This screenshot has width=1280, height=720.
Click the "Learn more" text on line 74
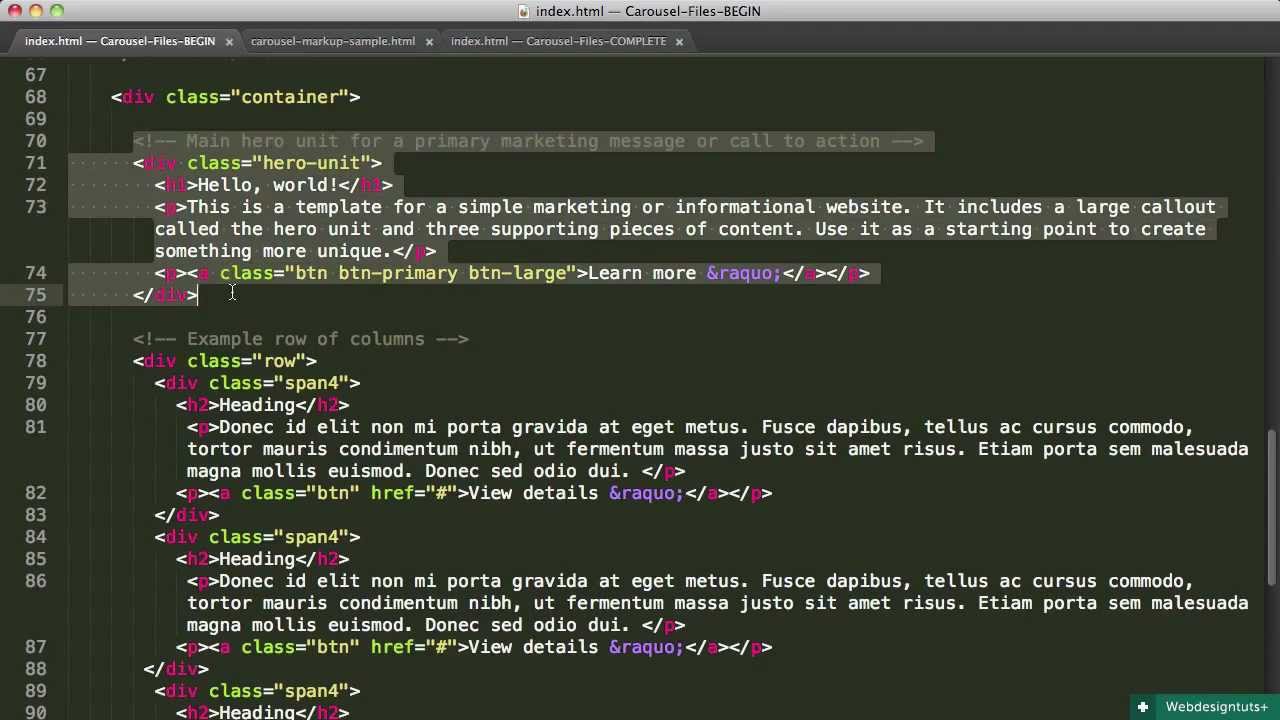pos(642,273)
